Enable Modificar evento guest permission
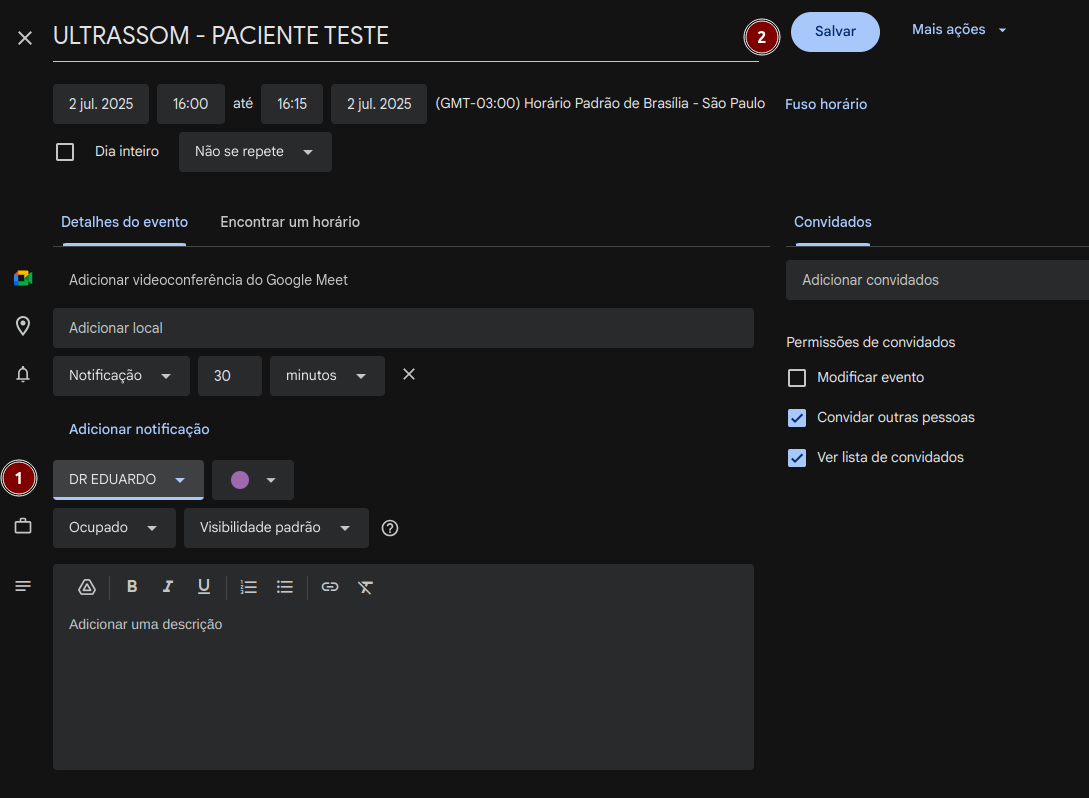 (x=797, y=378)
